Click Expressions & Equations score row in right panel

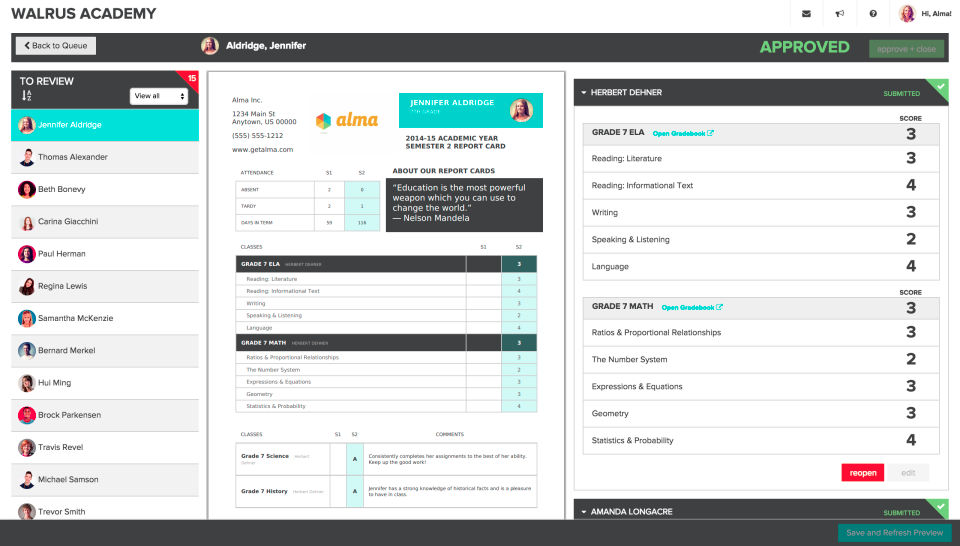[761, 386]
